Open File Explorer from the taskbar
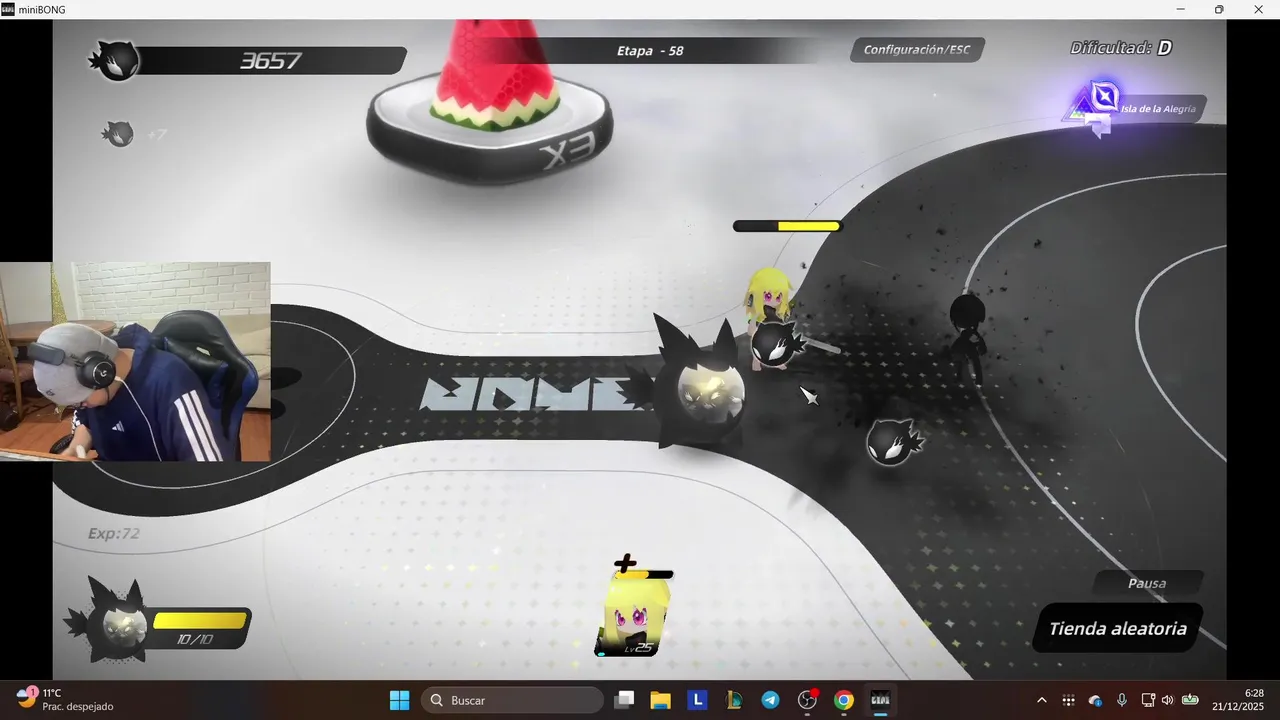This screenshot has height=720, width=1280. tap(660, 700)
